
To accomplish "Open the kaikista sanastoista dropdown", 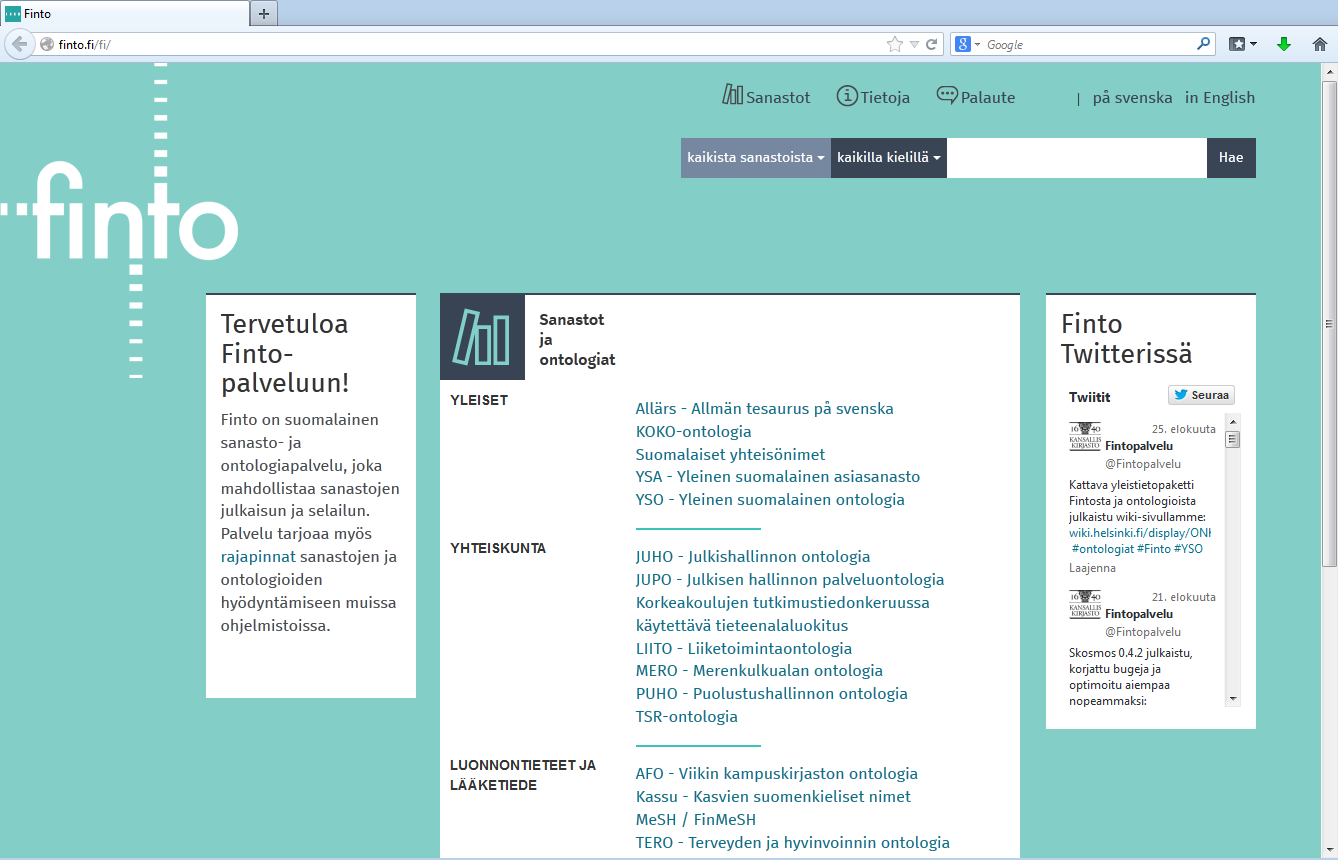I will [756, 158].
